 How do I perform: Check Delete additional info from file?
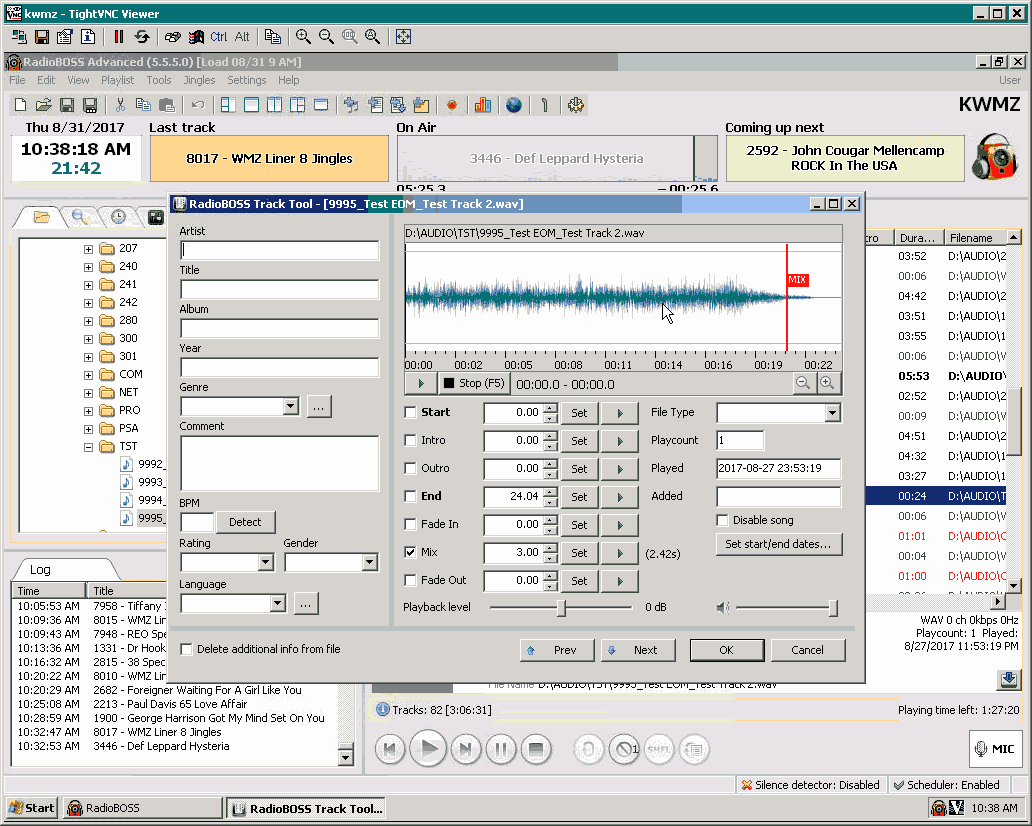coord(186,650)
